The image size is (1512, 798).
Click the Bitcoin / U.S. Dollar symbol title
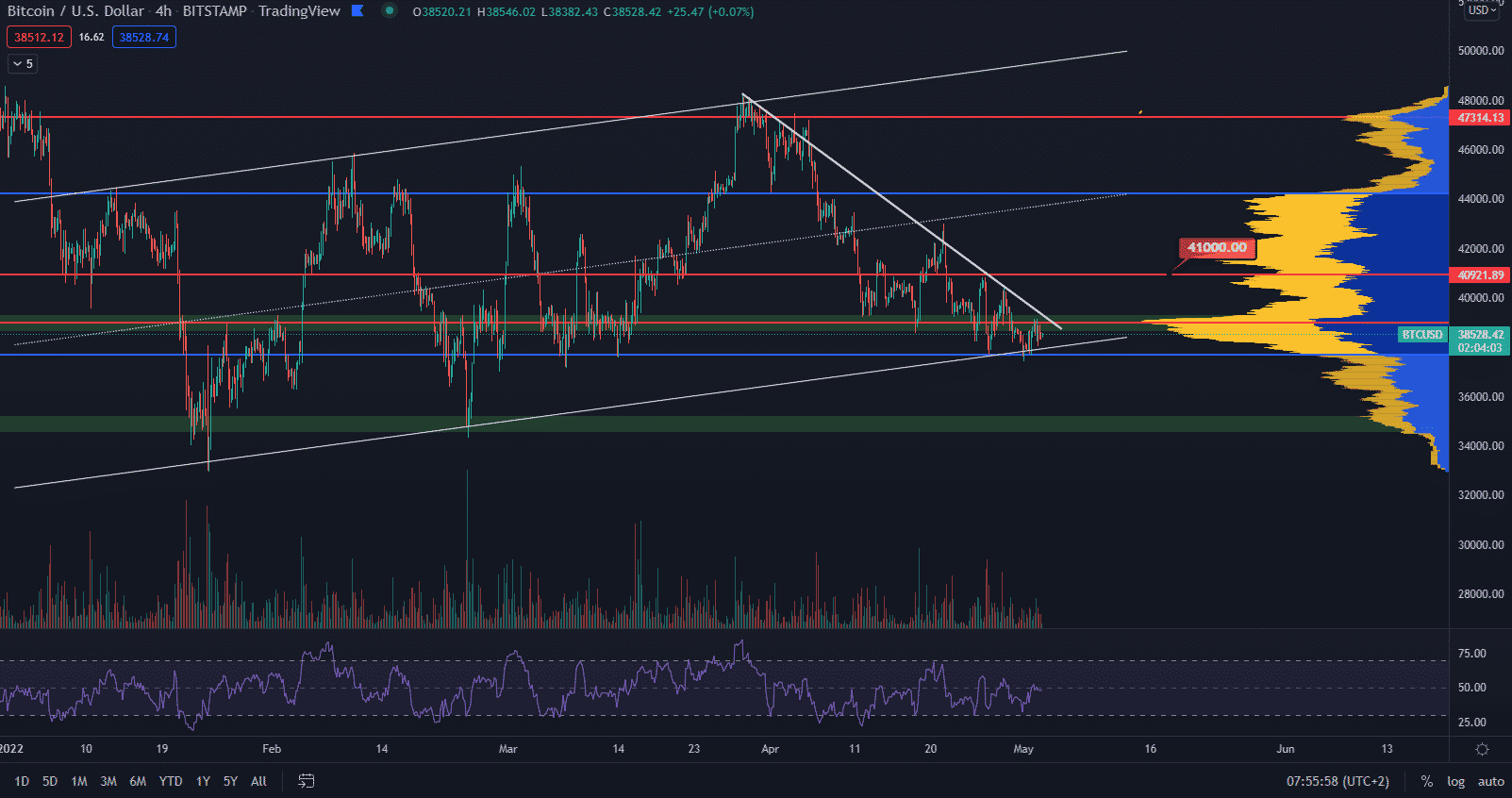[x=75, y=11]
